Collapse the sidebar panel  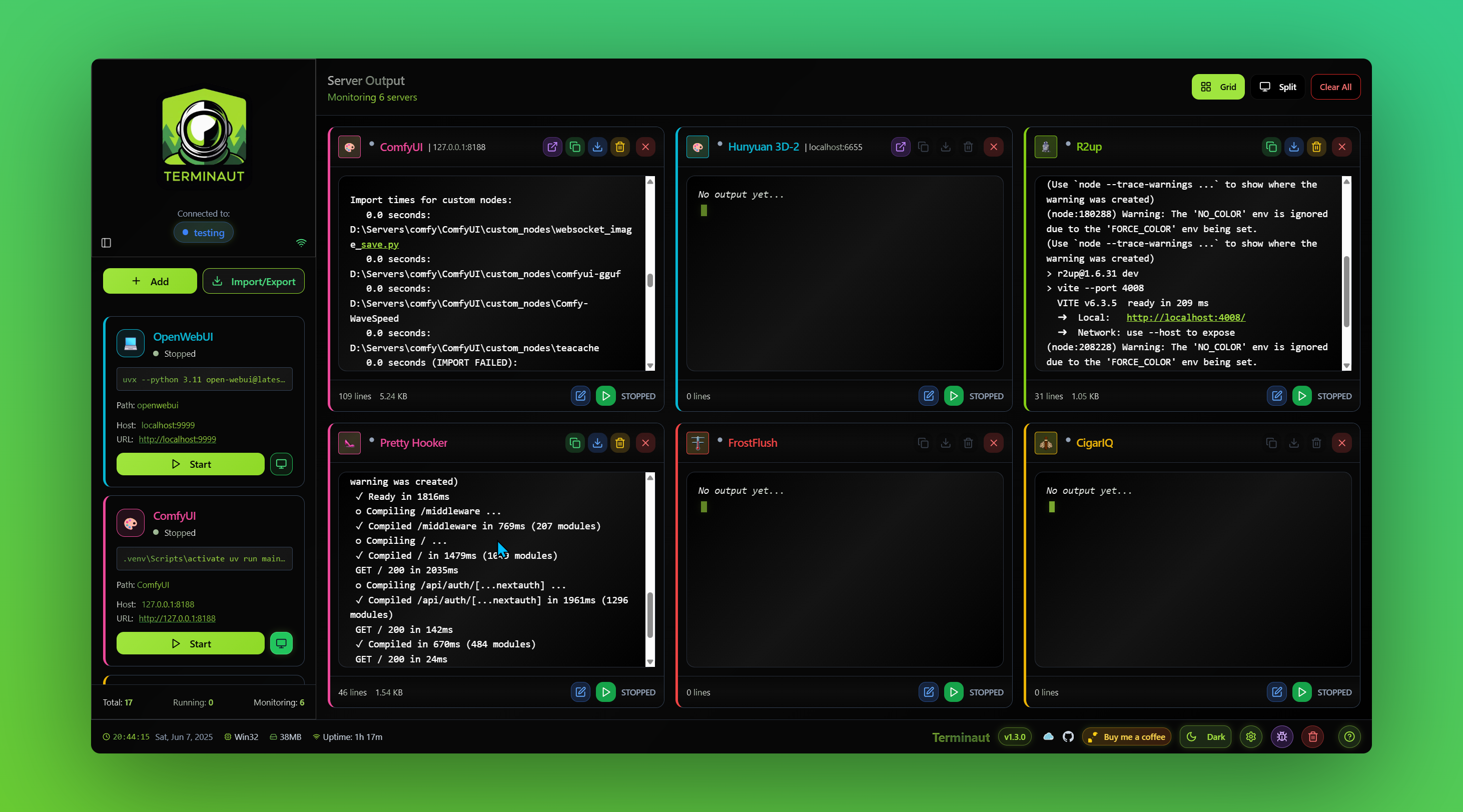tap(106, 243)
